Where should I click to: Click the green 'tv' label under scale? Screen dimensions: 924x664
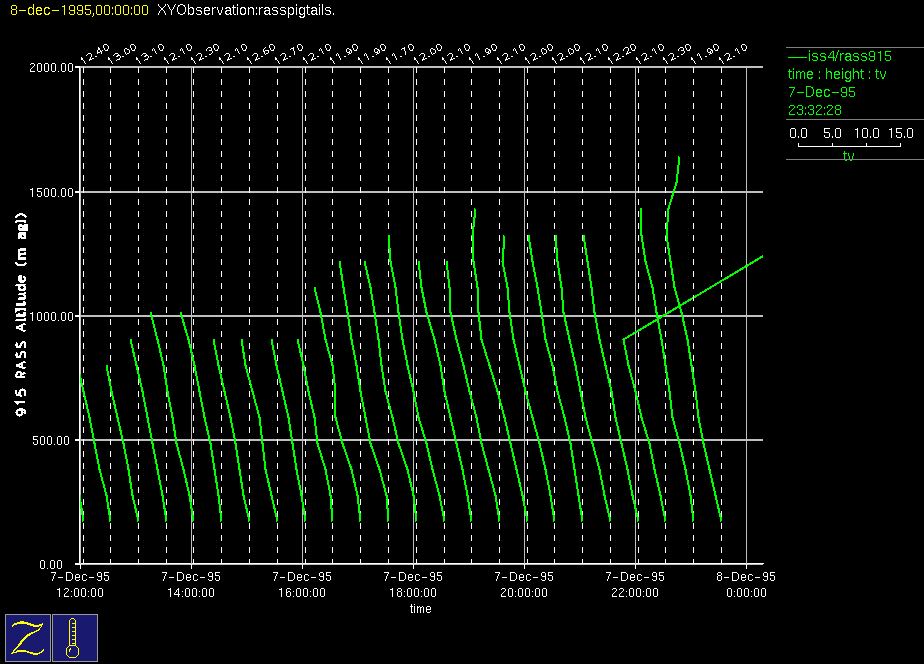coord(848,157)
